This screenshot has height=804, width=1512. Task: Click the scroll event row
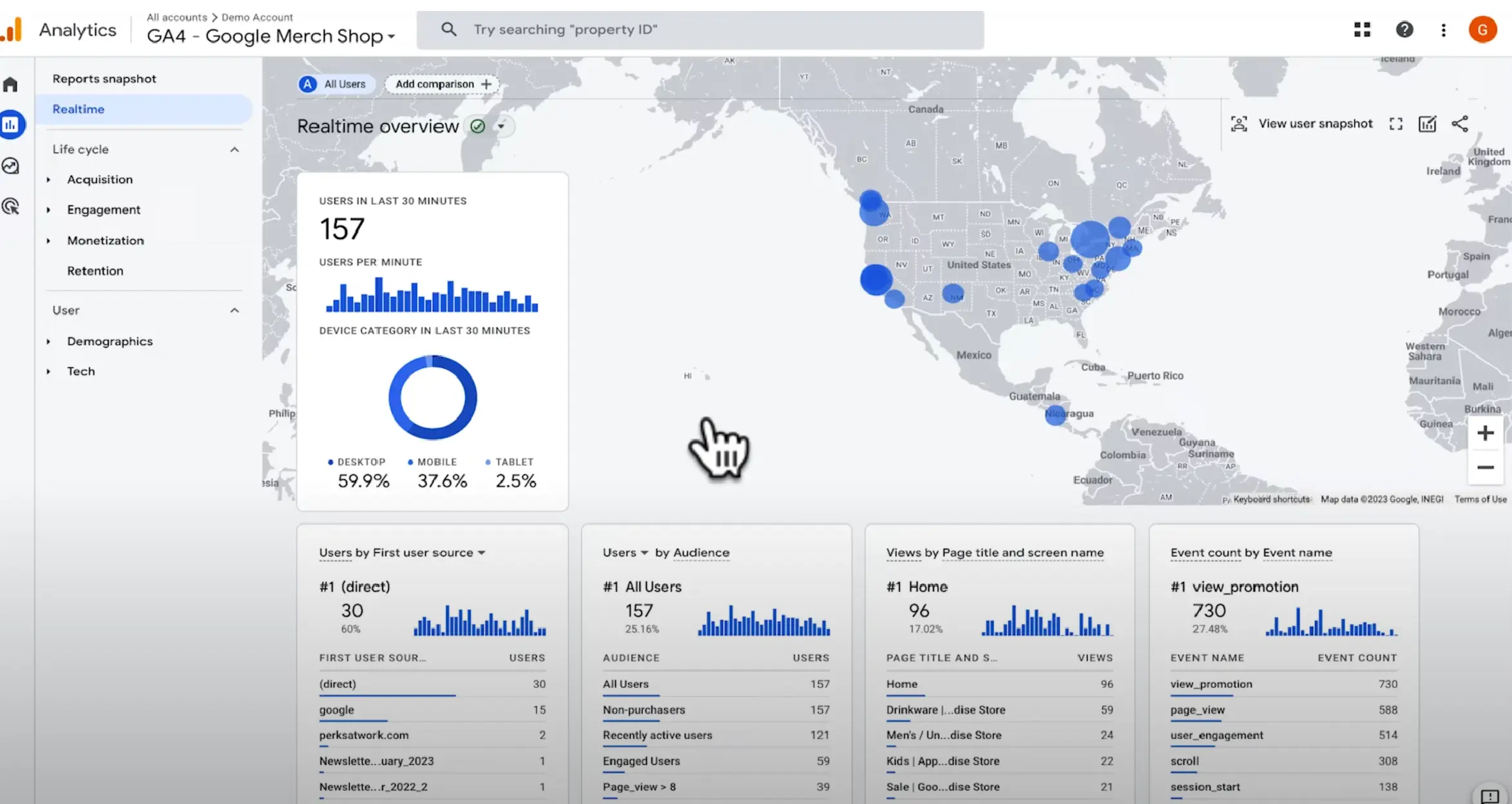tap(1284, 761)
